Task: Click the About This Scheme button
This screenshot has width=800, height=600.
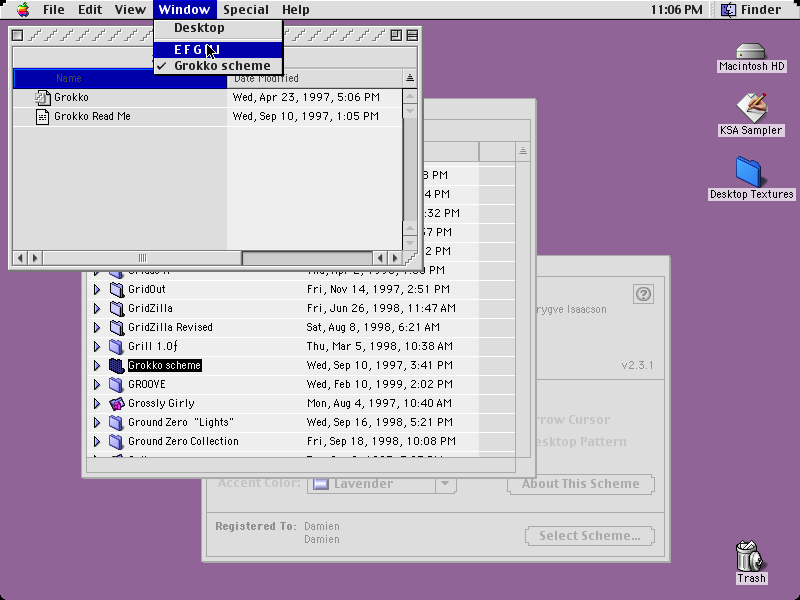Action: (x=581, y=484)
